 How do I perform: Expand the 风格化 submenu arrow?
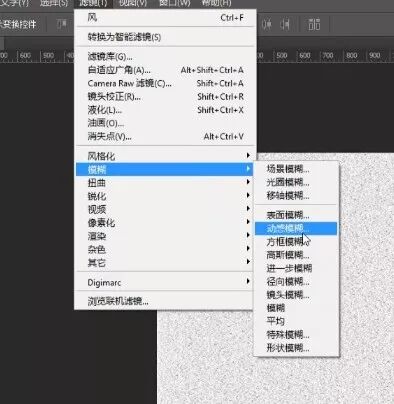click(x=248, y=156)
